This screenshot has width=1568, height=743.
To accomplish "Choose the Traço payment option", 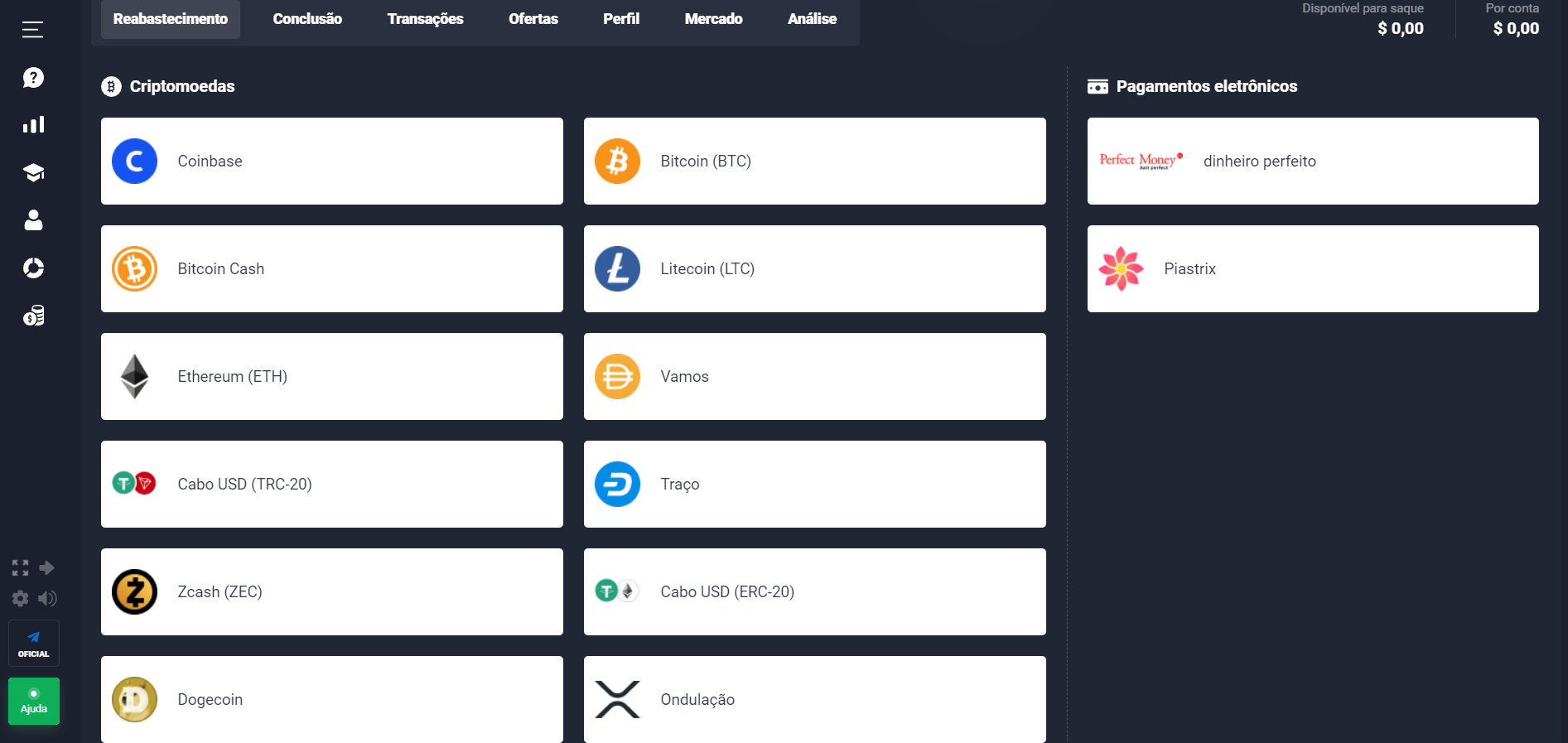I will click(x=814, y=484).
